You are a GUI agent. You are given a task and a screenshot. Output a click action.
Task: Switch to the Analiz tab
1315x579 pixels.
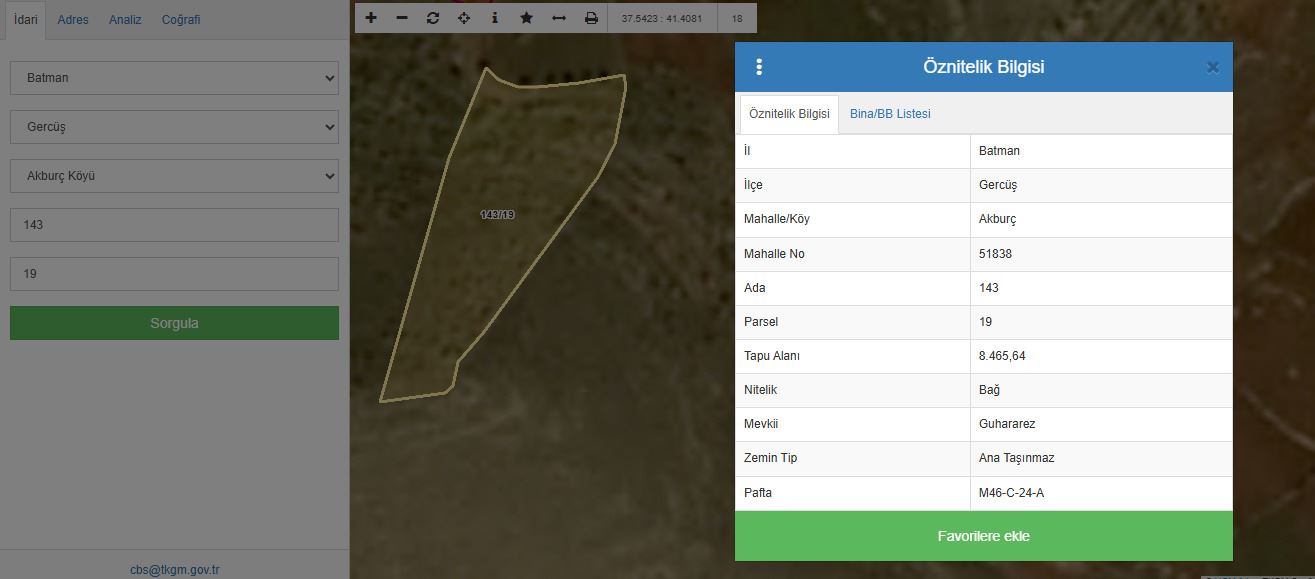point(125,20)
